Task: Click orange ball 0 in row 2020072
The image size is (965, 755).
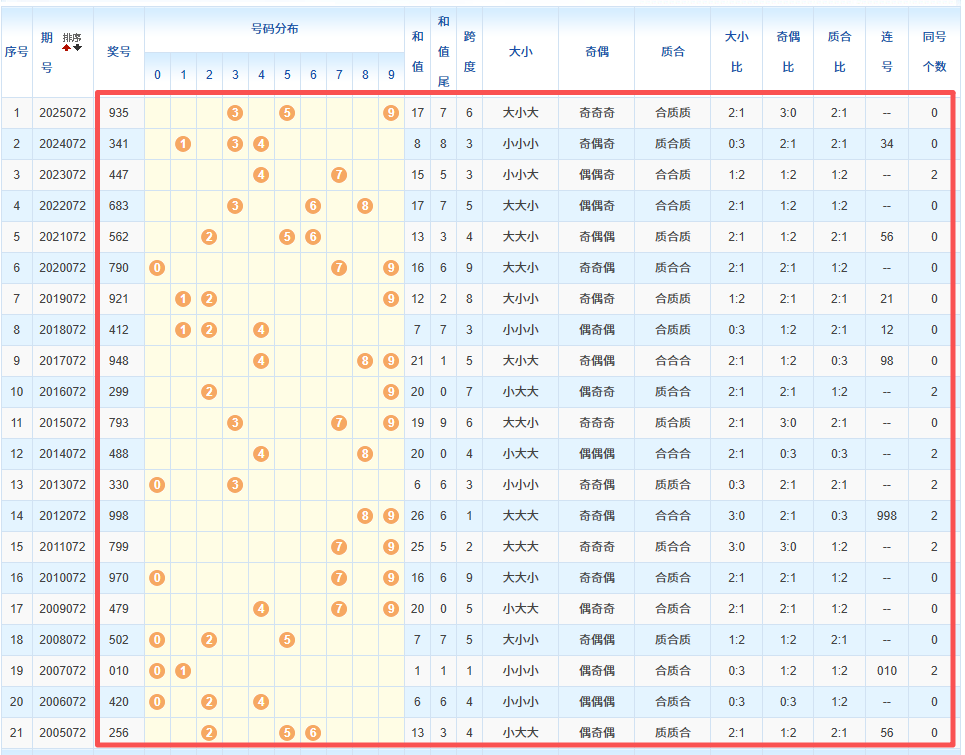Action: pyautogui.click(x=157, y=268)
